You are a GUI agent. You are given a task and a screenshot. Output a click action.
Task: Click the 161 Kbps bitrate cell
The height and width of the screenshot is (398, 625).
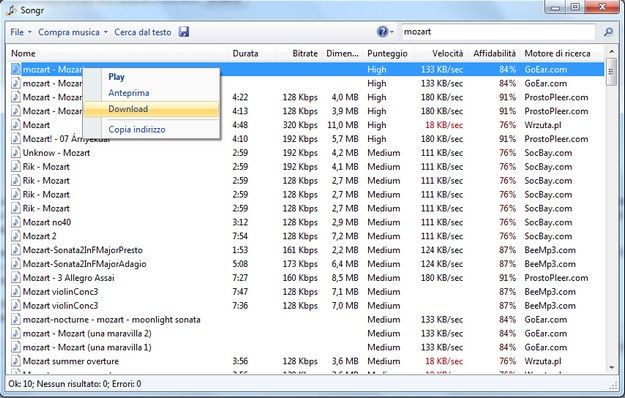pyautogui.click(x=300, y=250)
